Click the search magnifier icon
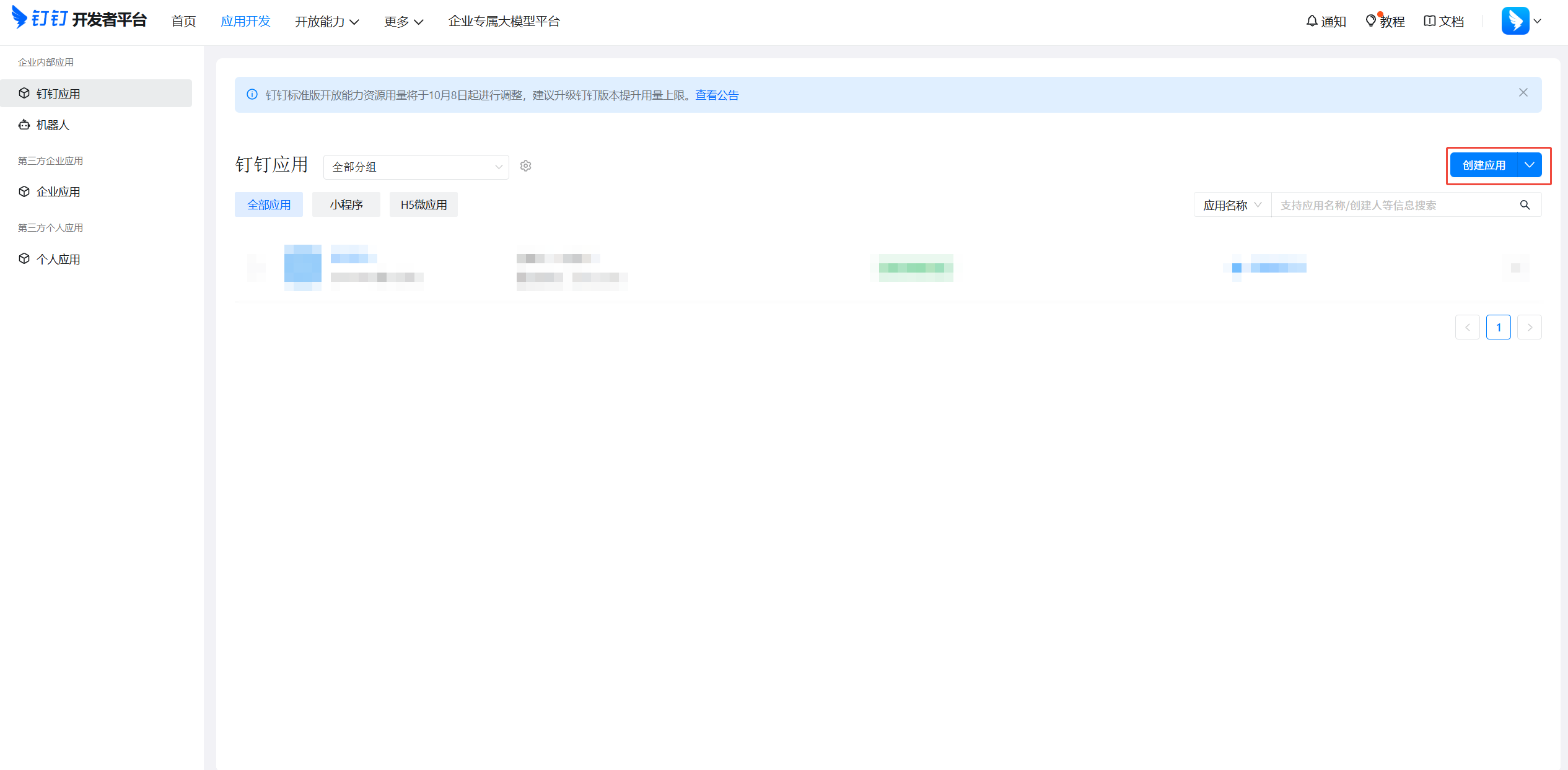Screen dimensions: 1568x770 point(1525,205)
